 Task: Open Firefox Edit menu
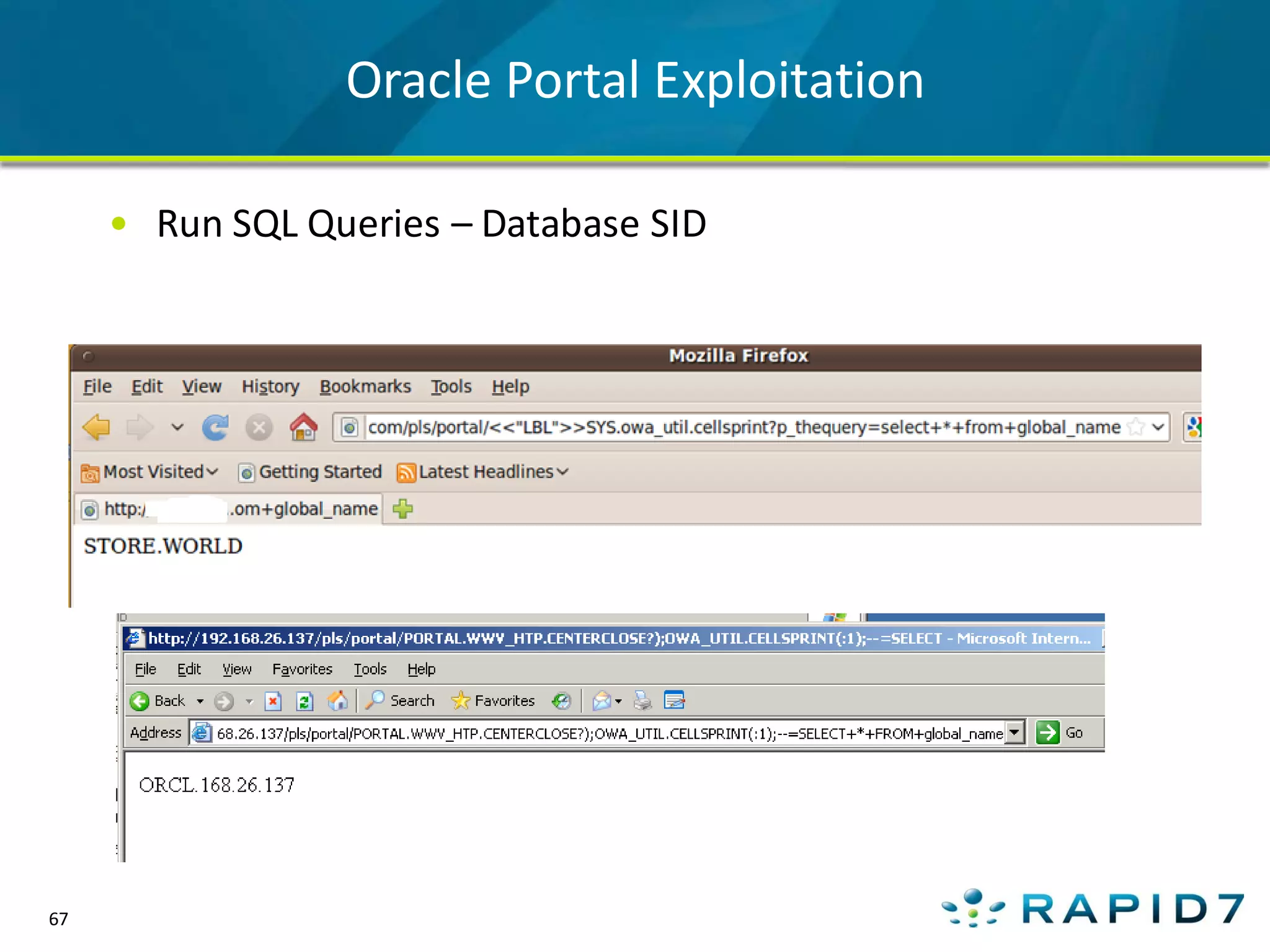pos(147,386)
